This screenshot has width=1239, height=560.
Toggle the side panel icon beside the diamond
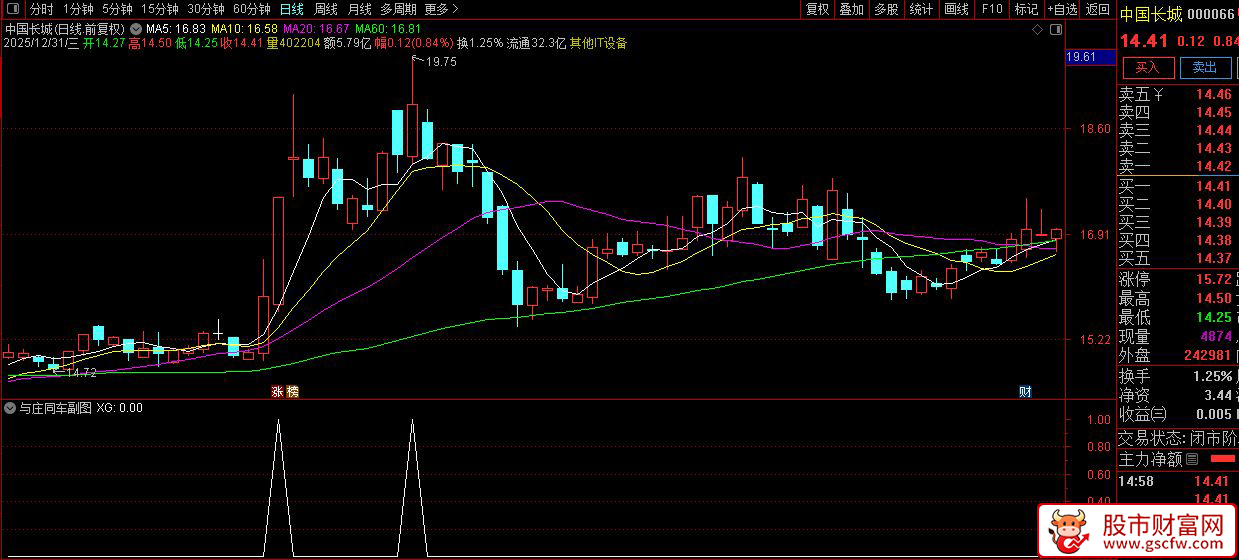pyautogui.click(x=1055, y=29)
